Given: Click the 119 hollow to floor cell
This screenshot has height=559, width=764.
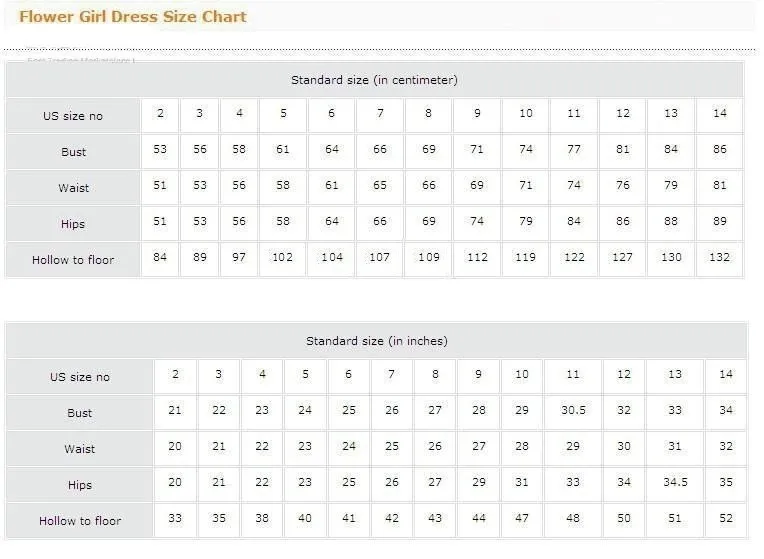Looking at the screenshot, I should (525, 260).
